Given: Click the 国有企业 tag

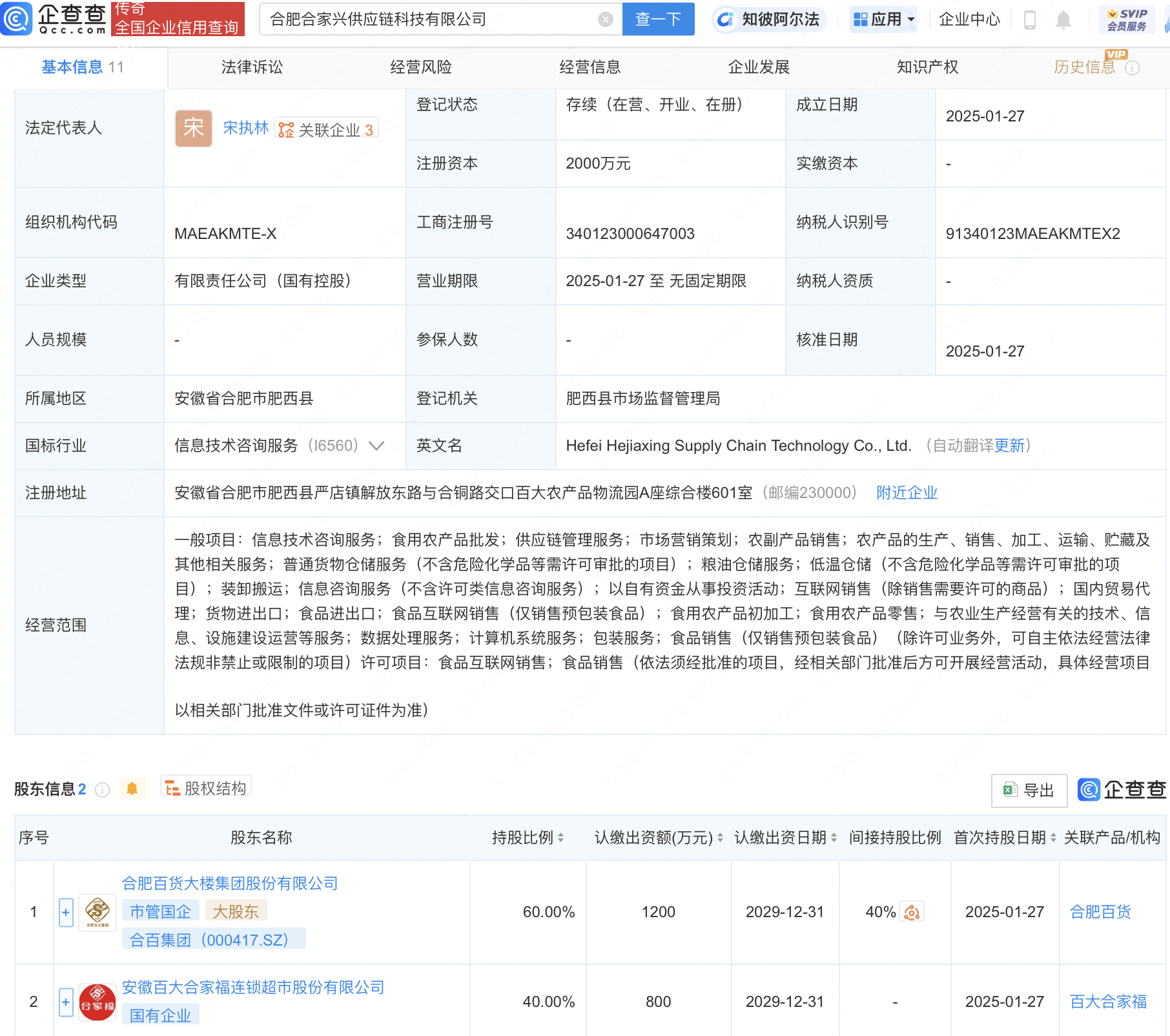Looking at the screenshot, I should tap(161, 1015).
